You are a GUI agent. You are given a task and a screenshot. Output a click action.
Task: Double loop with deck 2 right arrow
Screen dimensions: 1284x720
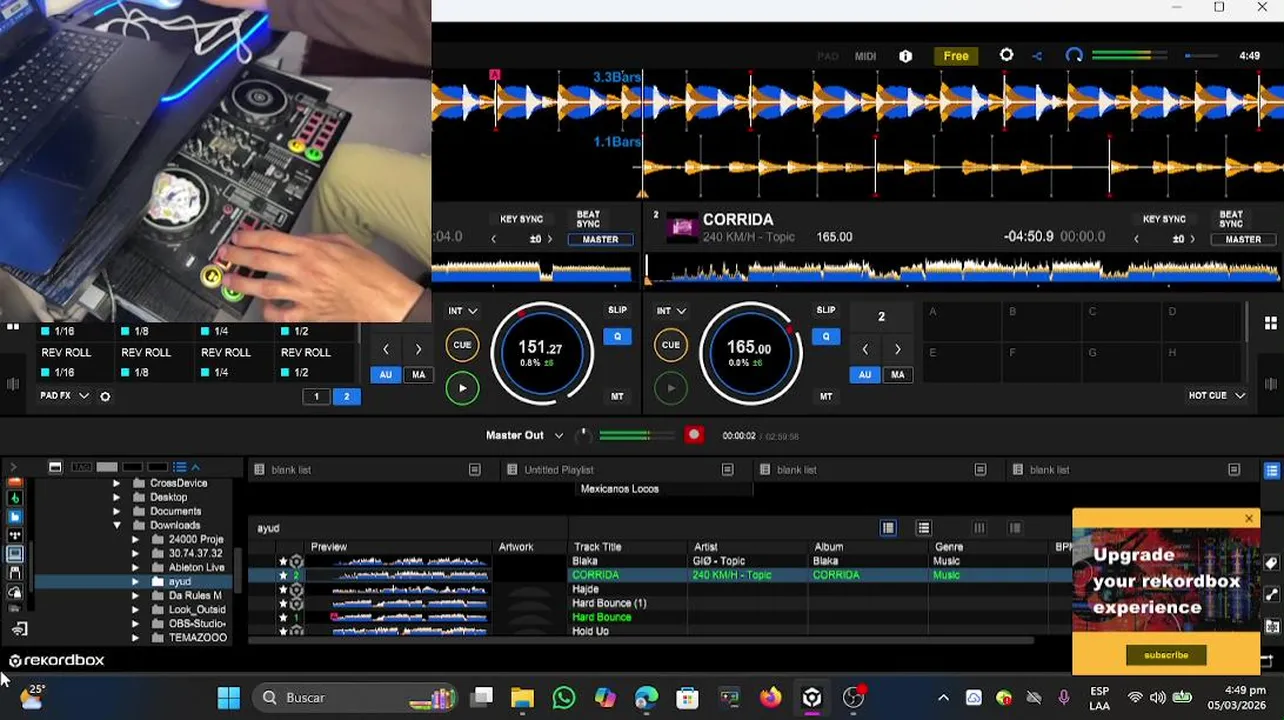897,349
